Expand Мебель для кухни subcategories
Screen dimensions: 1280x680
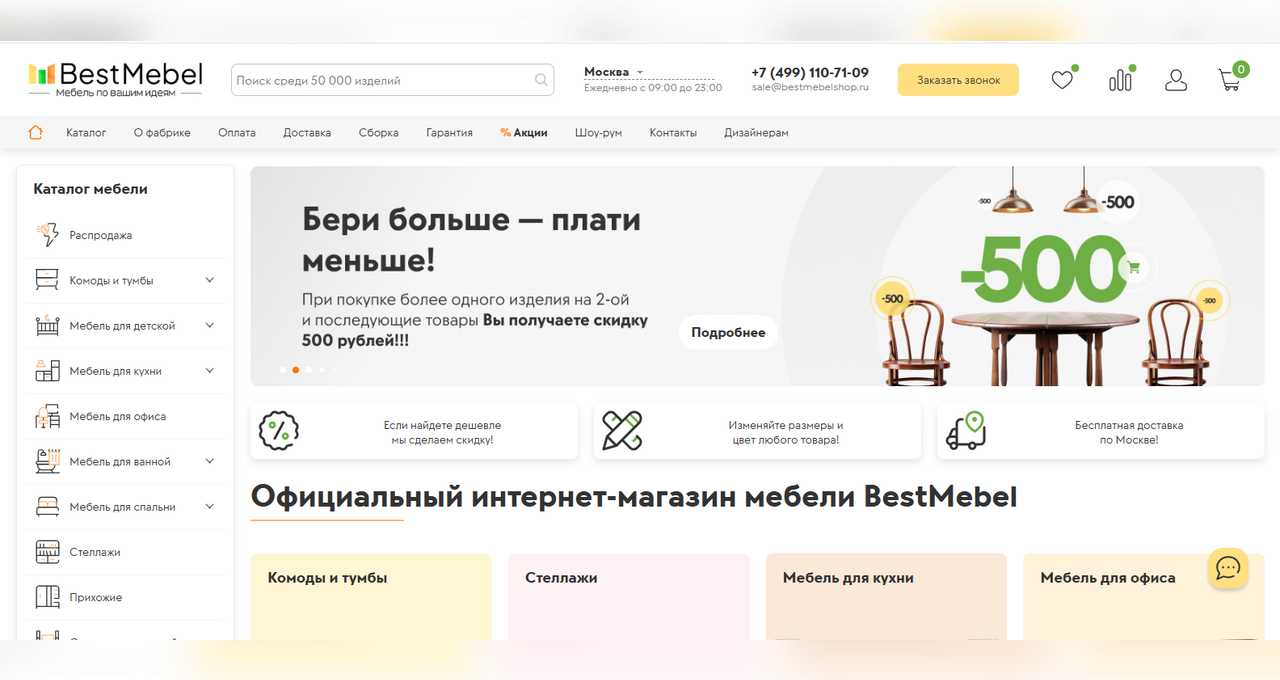coord(210,371)
